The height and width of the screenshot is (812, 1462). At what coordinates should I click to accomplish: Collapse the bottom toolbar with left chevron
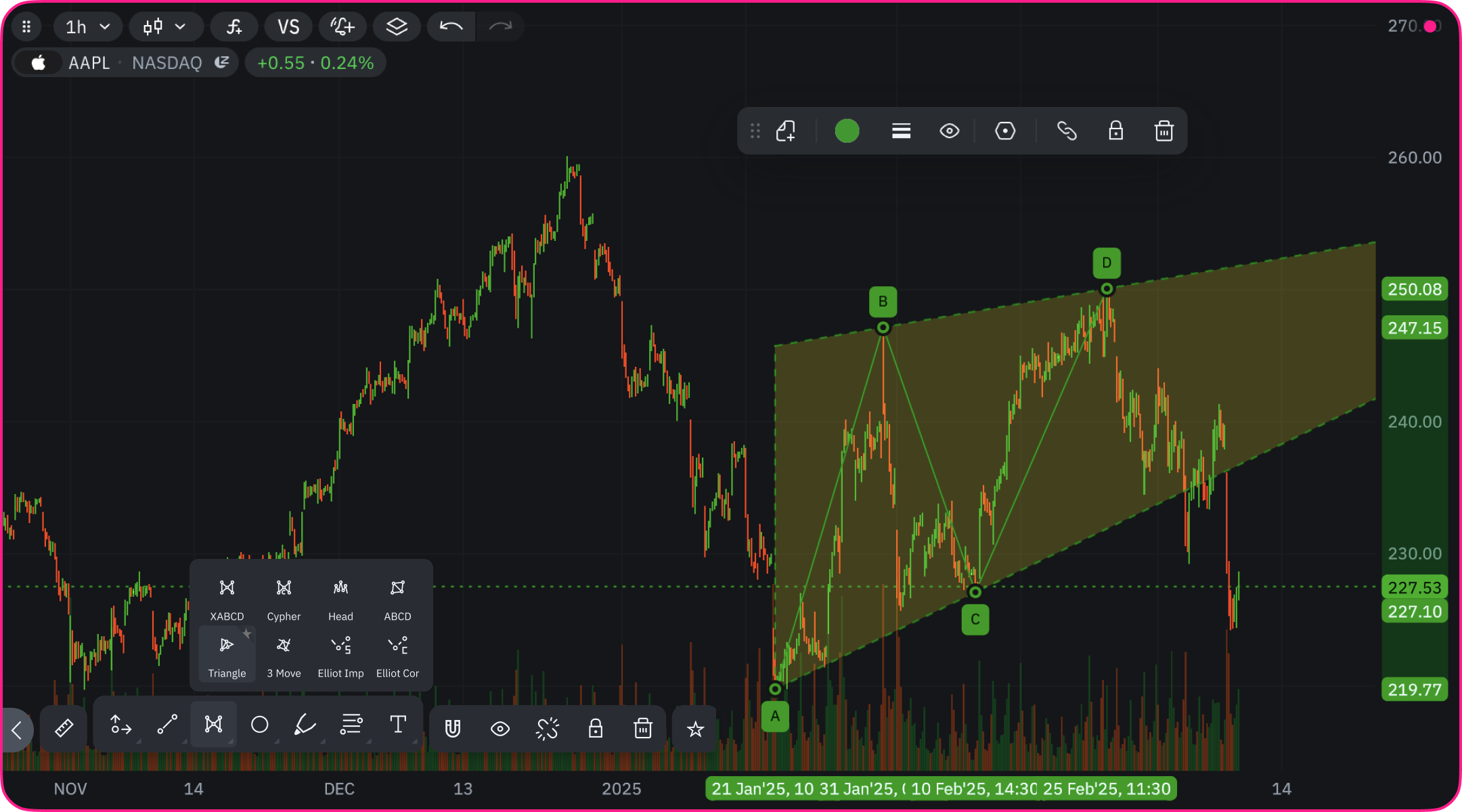17,729
